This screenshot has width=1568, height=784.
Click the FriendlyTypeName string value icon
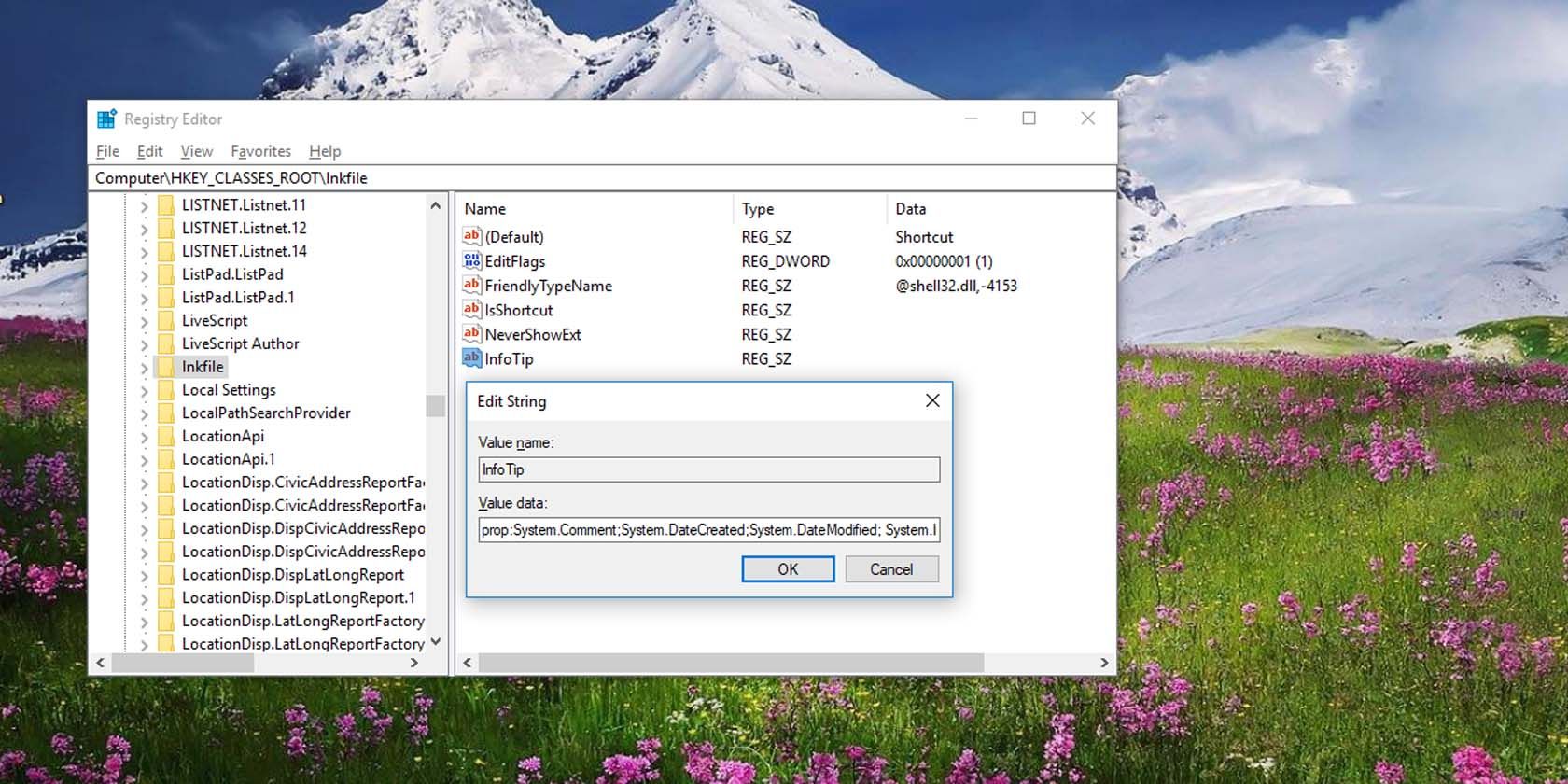click(472, 286)
